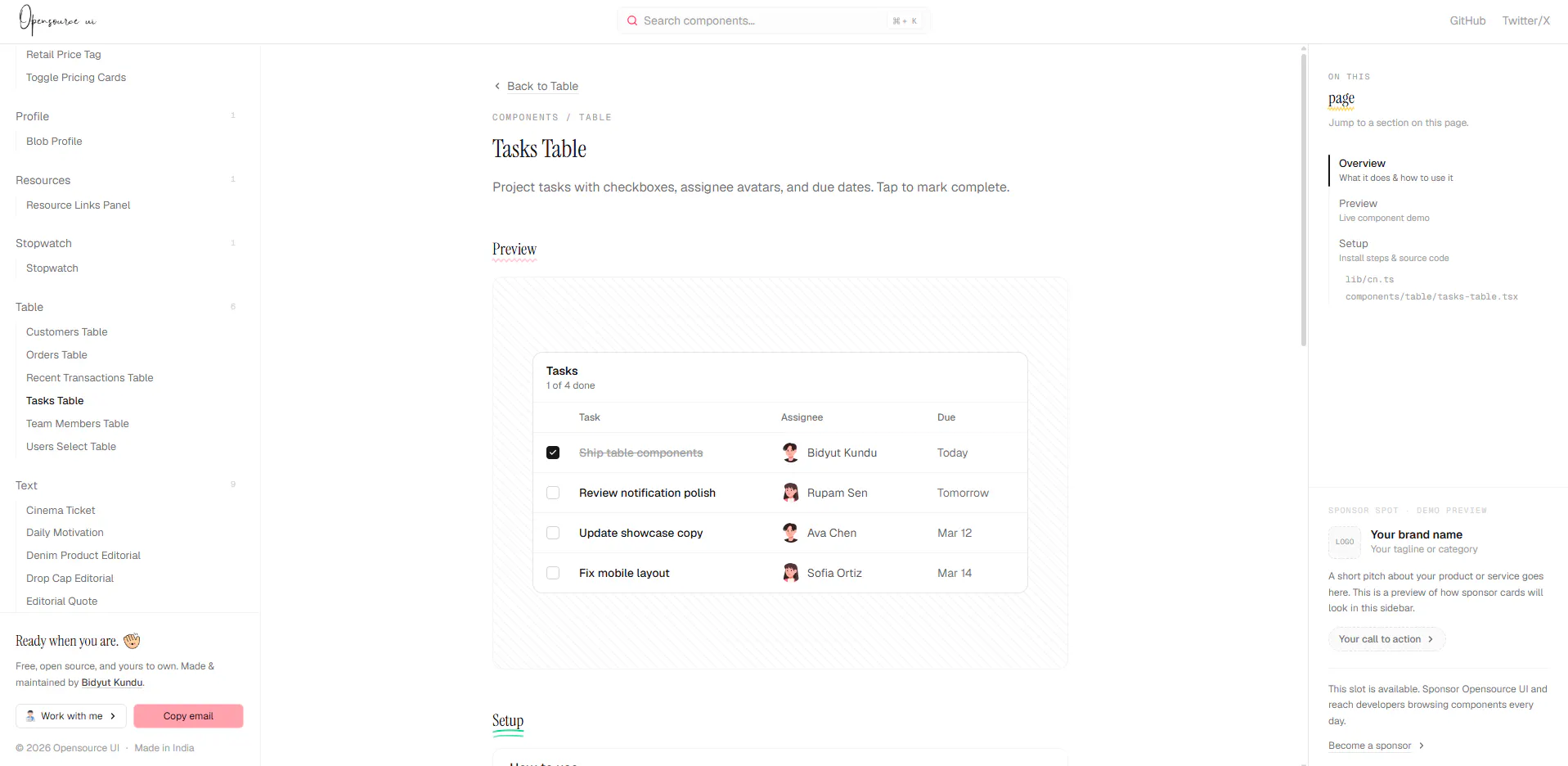Click the Assignee column header

(802, 417)
